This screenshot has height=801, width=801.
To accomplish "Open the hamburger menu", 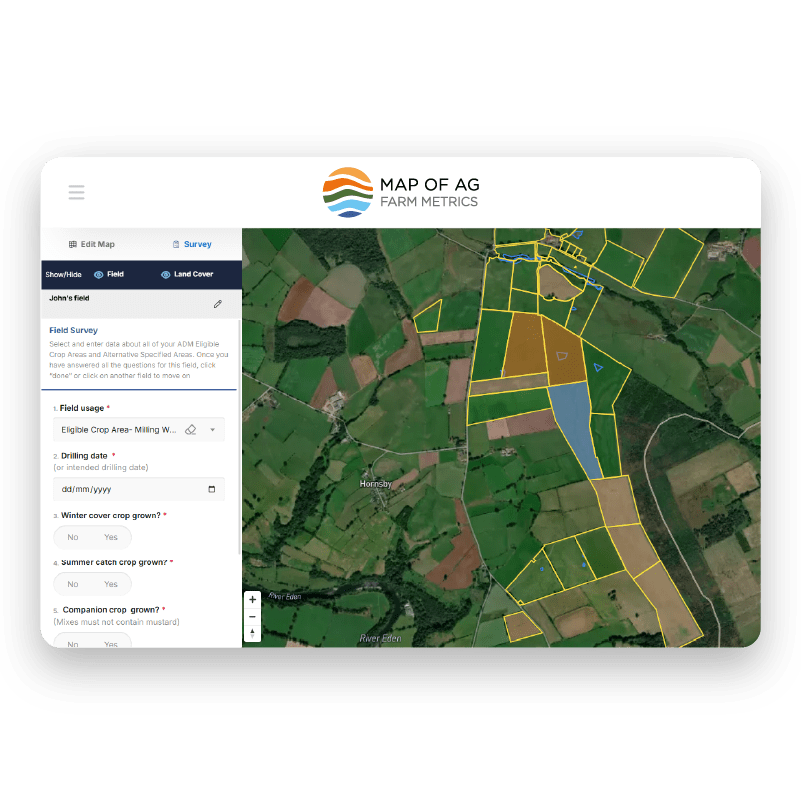I will click(76, 193).
